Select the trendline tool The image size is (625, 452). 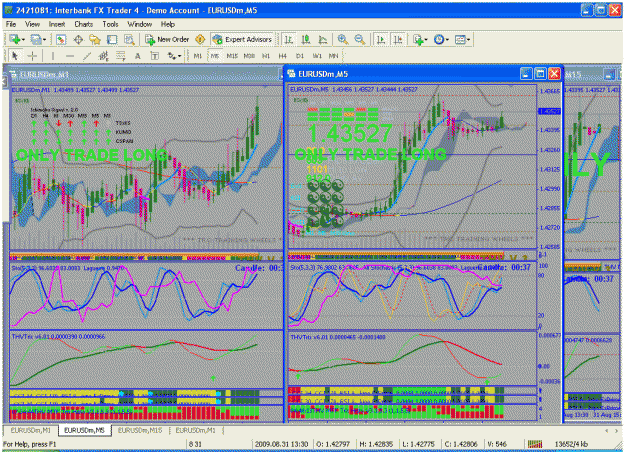87,56
